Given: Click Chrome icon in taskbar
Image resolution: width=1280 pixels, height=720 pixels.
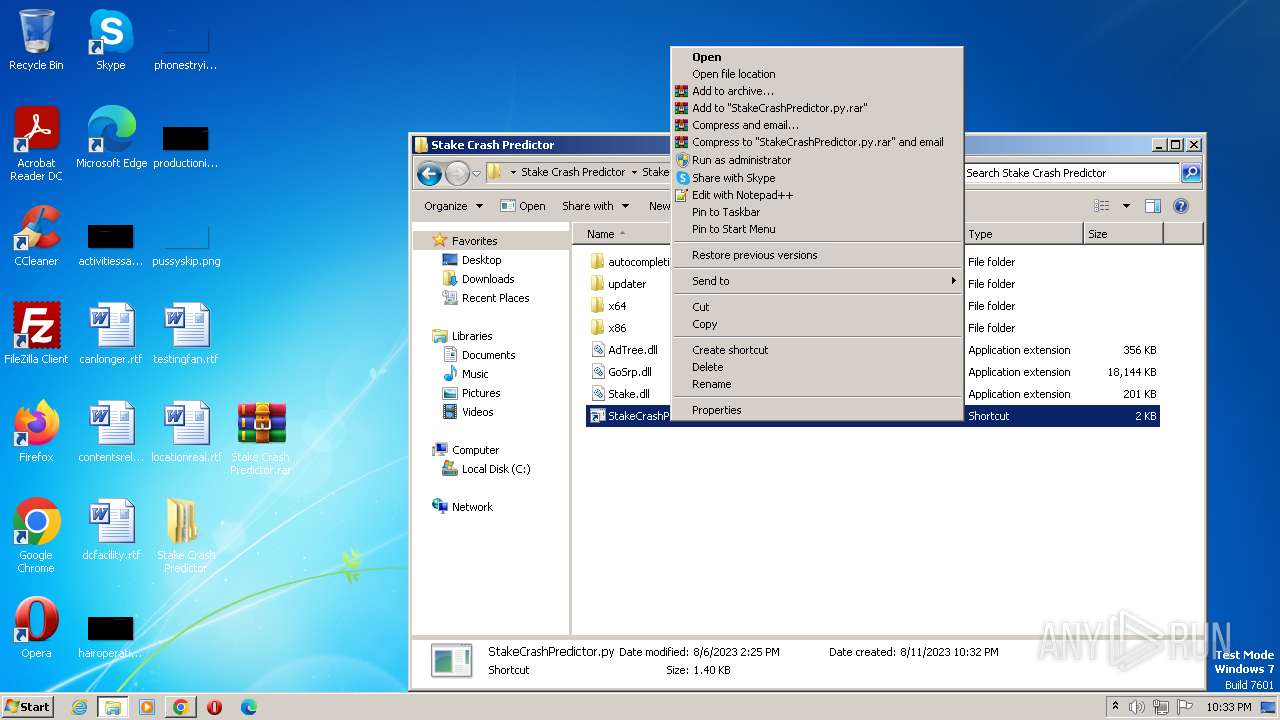Looking at the screenshot, I should click(x=180, y=707).
